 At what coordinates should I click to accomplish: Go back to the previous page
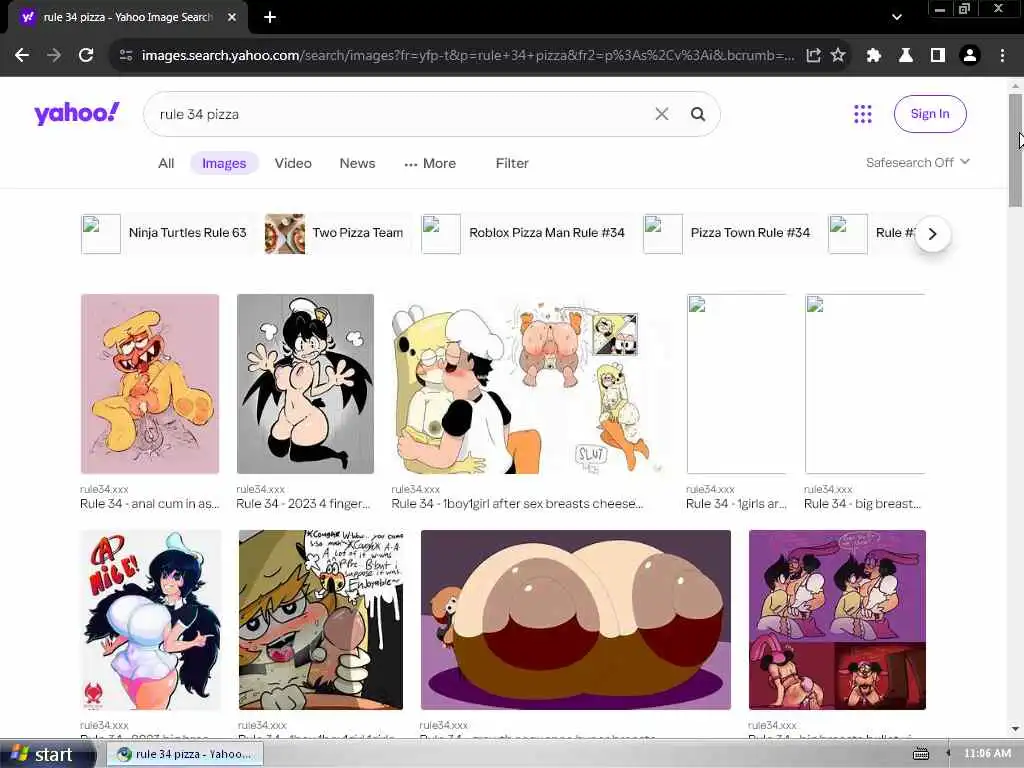coord(22,56)
